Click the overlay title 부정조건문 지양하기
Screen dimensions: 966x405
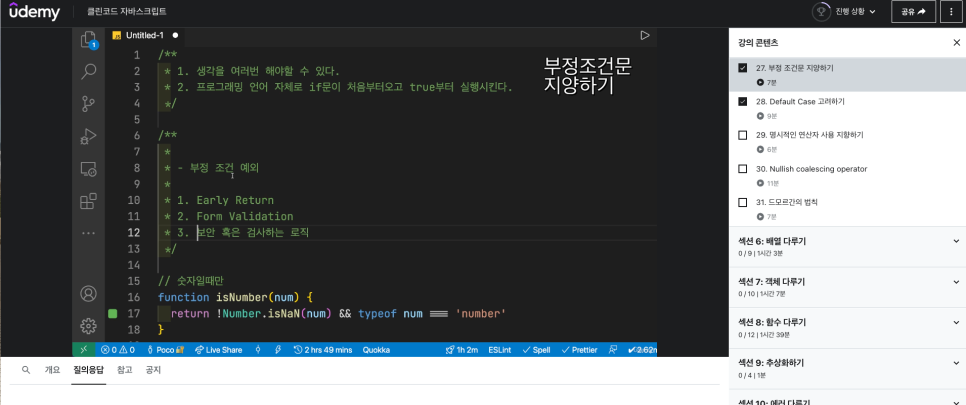[x=588, y=76]
